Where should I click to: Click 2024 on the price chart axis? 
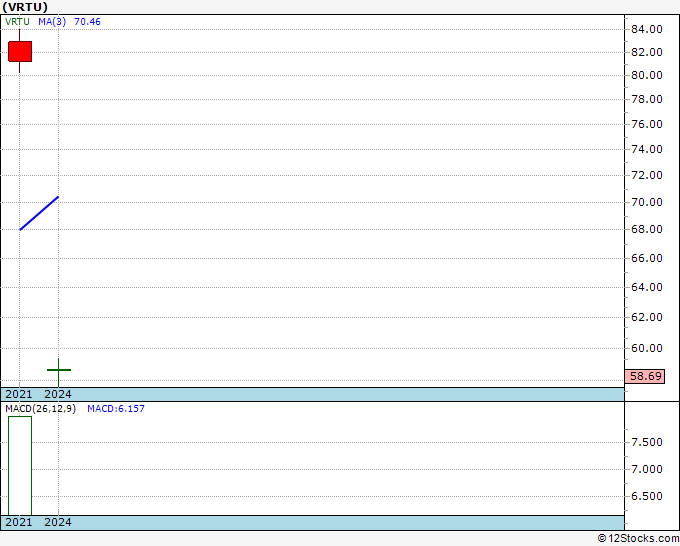point(58,394)
